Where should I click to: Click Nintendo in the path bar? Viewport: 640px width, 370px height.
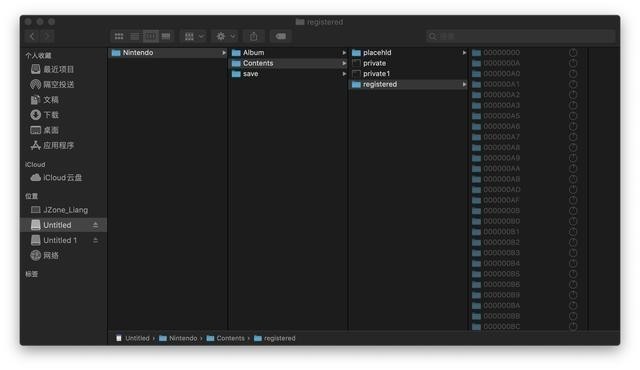[178, 338]
